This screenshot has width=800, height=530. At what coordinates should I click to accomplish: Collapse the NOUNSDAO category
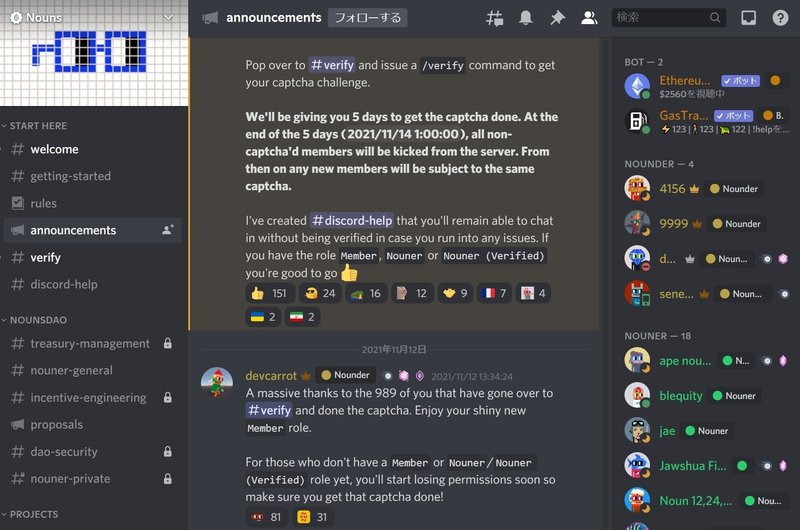tap(35, 320)
